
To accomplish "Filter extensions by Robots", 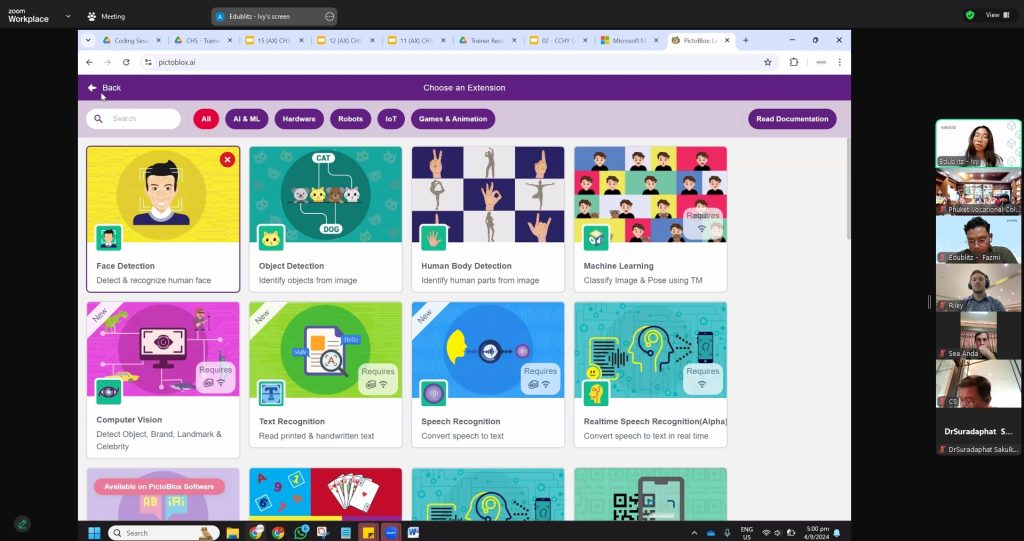I will [351, 119].
